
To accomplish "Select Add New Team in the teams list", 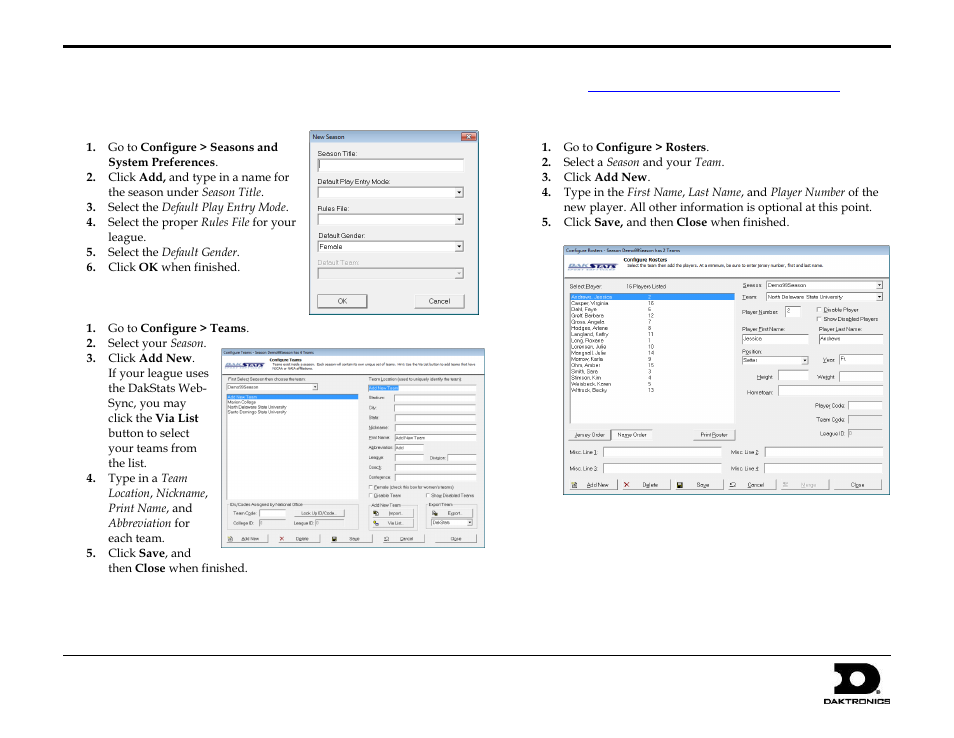I will click(x=292, y=397).
